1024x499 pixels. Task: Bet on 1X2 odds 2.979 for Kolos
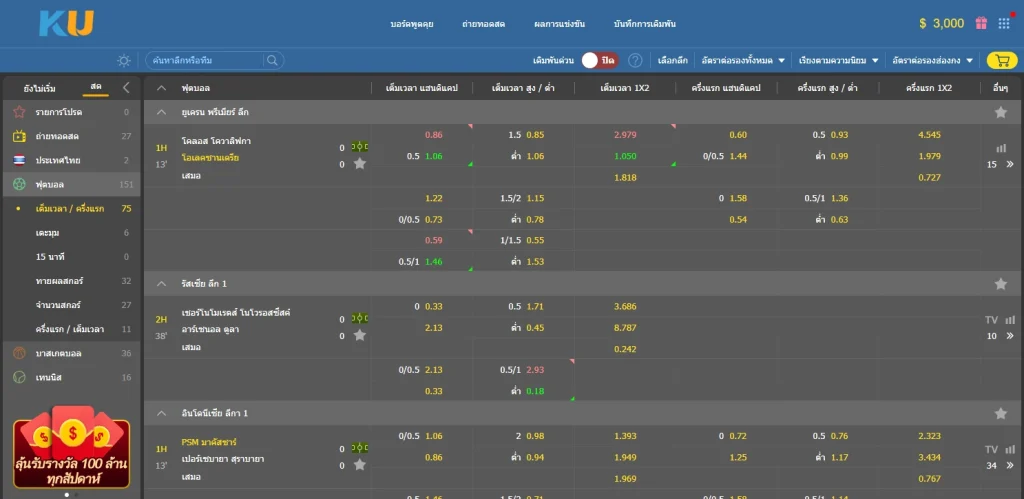[625, 135]
